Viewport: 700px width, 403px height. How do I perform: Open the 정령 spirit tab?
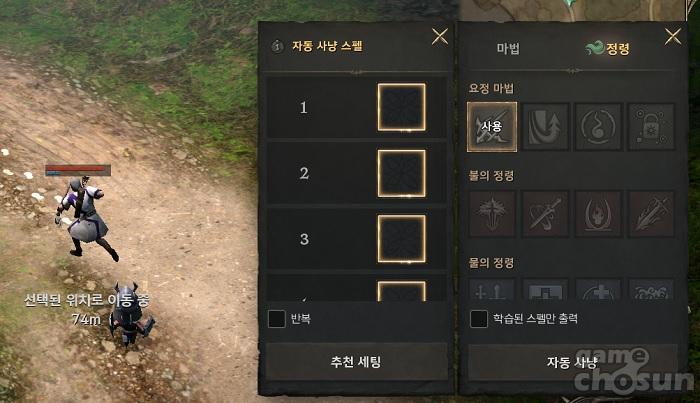[608, 48]
